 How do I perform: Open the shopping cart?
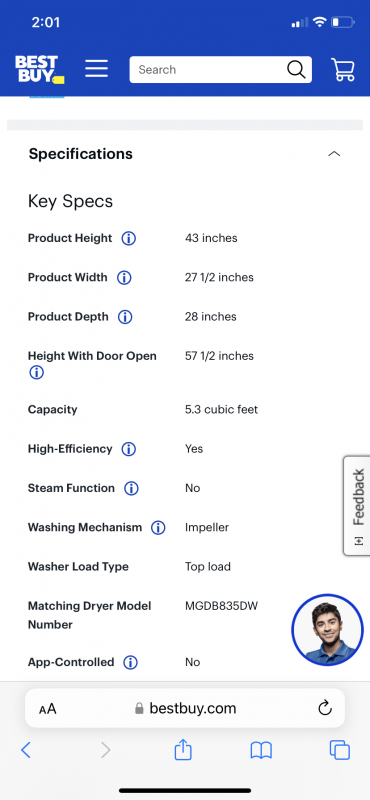(343, 69)
